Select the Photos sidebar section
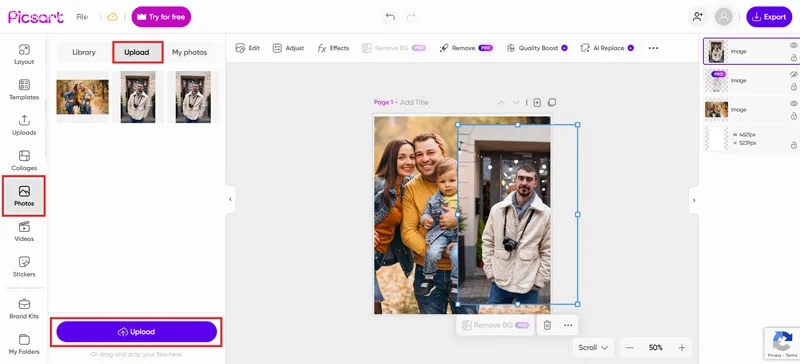Image resolution: width=800 pixels, height=364 pixels. click(24, 196)
